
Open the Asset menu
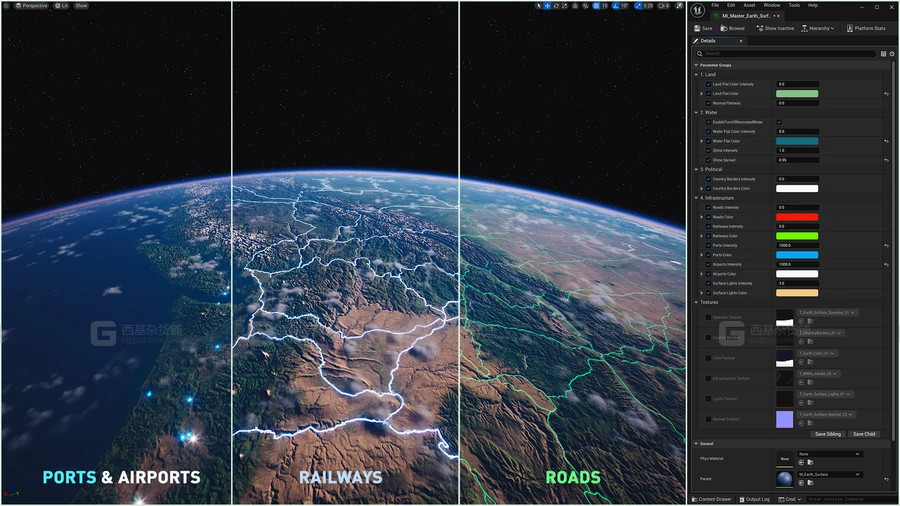coord(749,5)
